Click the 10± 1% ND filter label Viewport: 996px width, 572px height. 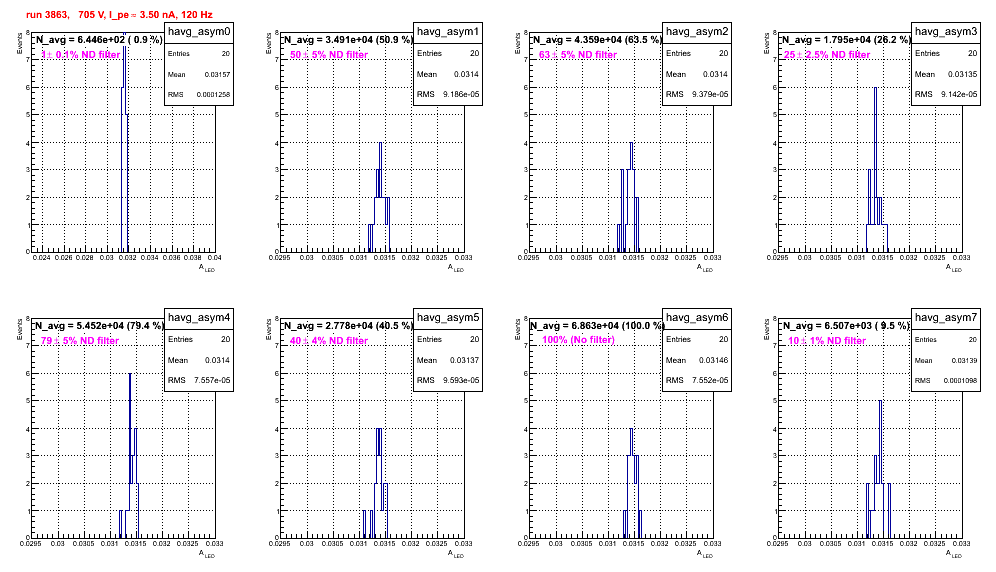click(x=827, y=341)
